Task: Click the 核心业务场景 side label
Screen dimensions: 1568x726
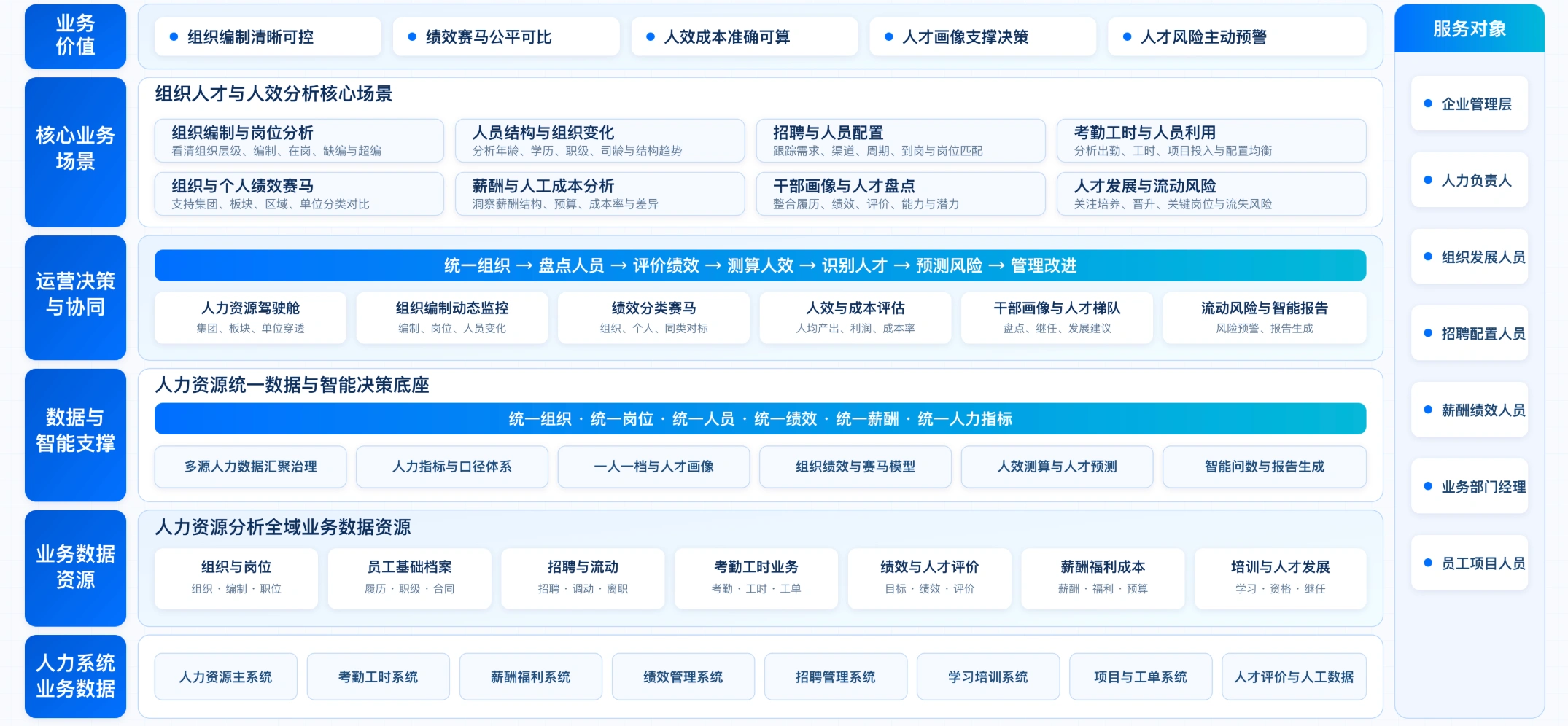Action: click(x=75, y=152)
